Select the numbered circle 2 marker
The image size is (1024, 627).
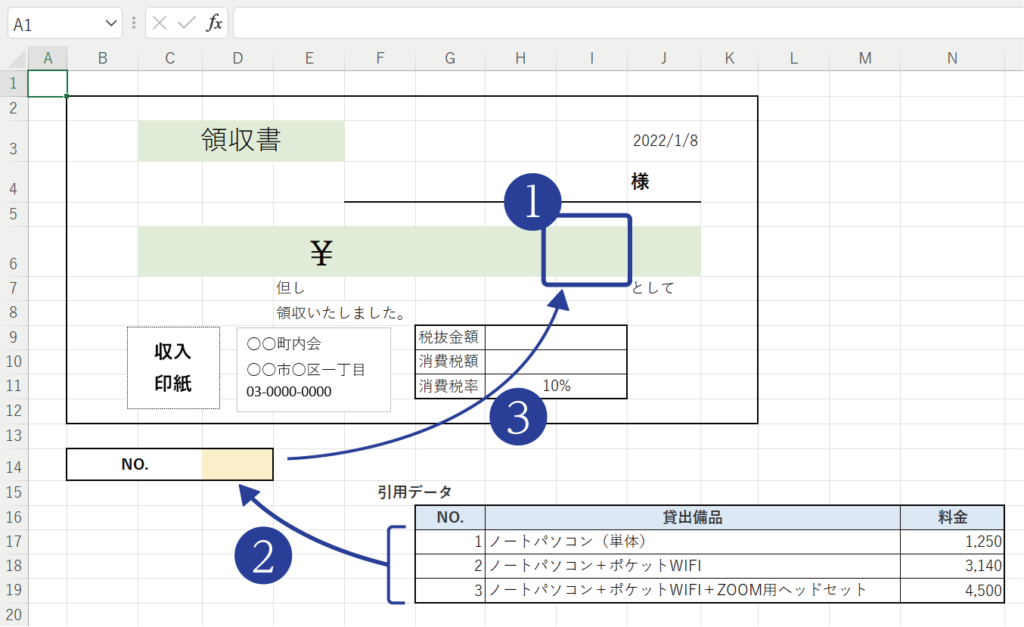click(x=263, y=555)
